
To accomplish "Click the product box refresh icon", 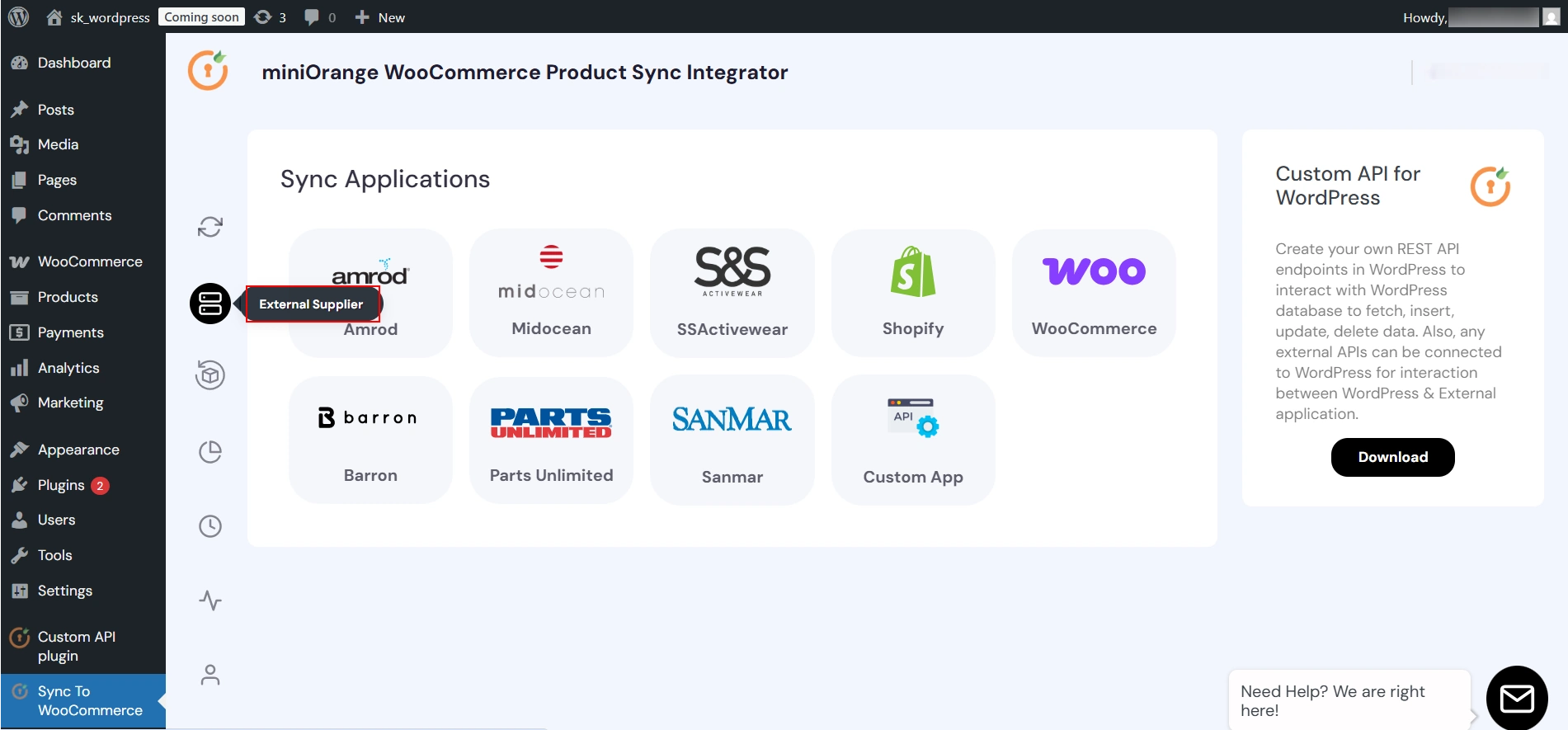I will pos(210,375).
